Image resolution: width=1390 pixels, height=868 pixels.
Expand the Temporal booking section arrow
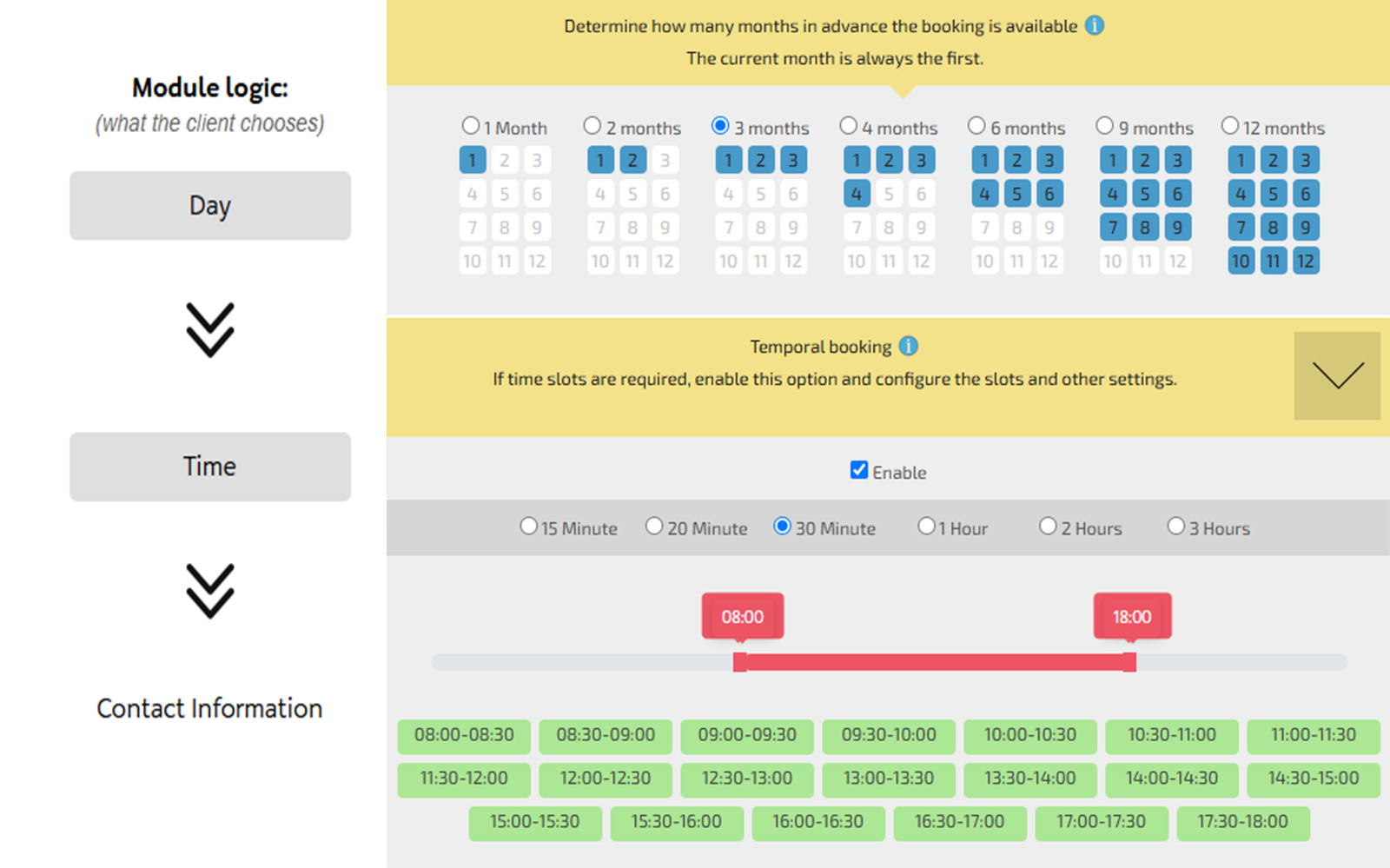(1337, 375)
